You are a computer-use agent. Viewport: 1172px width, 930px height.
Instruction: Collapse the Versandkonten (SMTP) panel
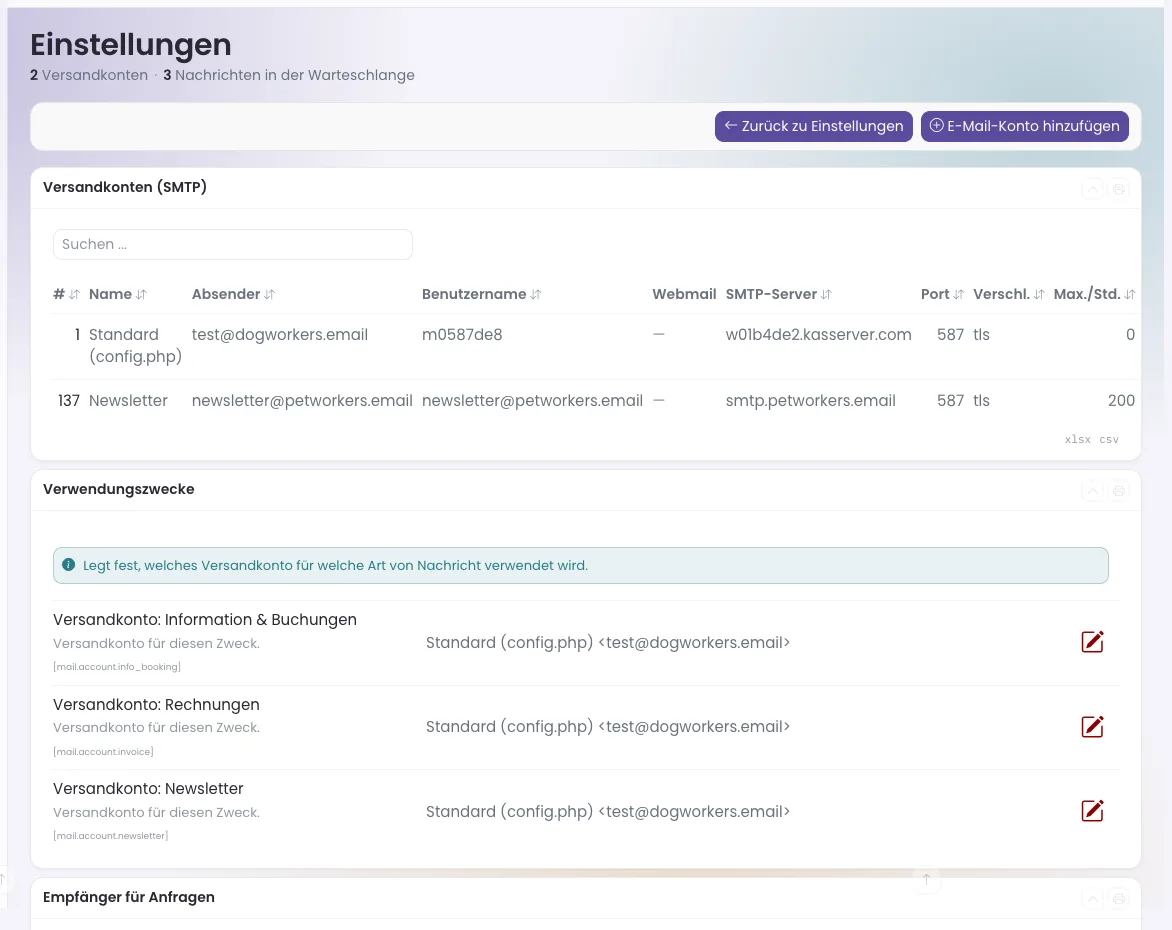coord(1092,189)
